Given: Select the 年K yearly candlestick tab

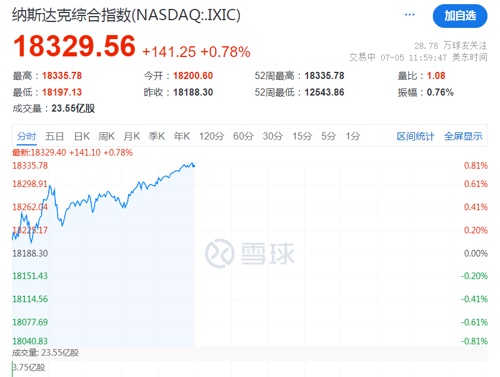Looking at the screenshot, I should 182,136.
